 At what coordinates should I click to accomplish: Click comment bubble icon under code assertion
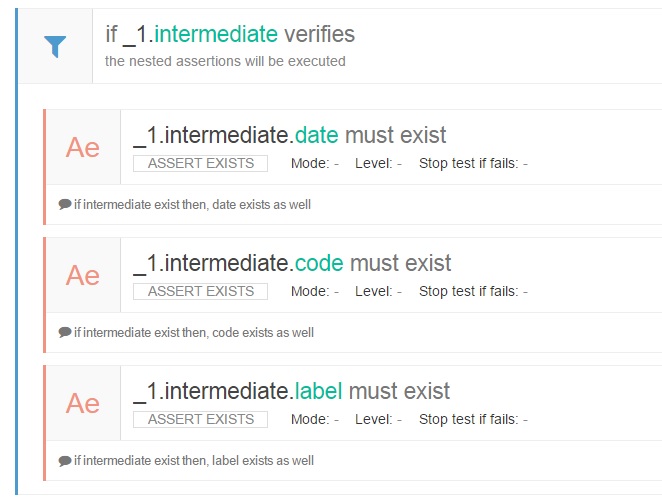click(x=65, y=332)
